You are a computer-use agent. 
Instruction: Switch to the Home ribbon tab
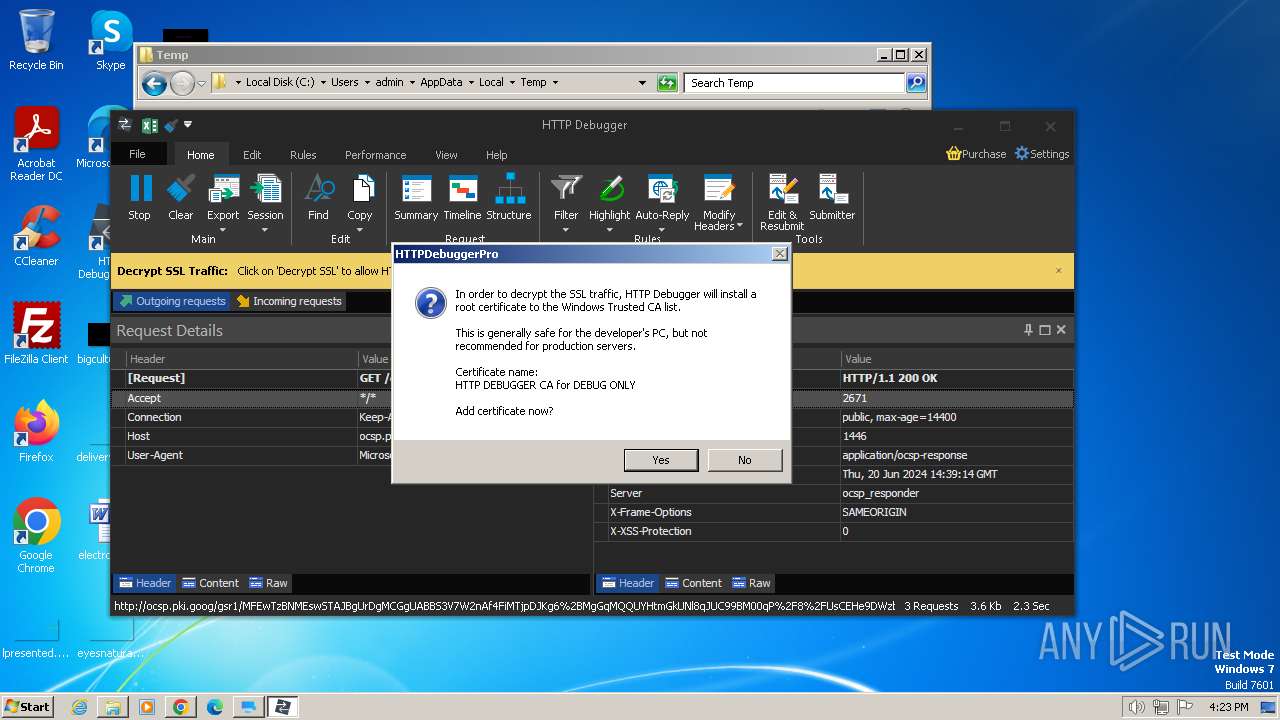coord(201,155)
